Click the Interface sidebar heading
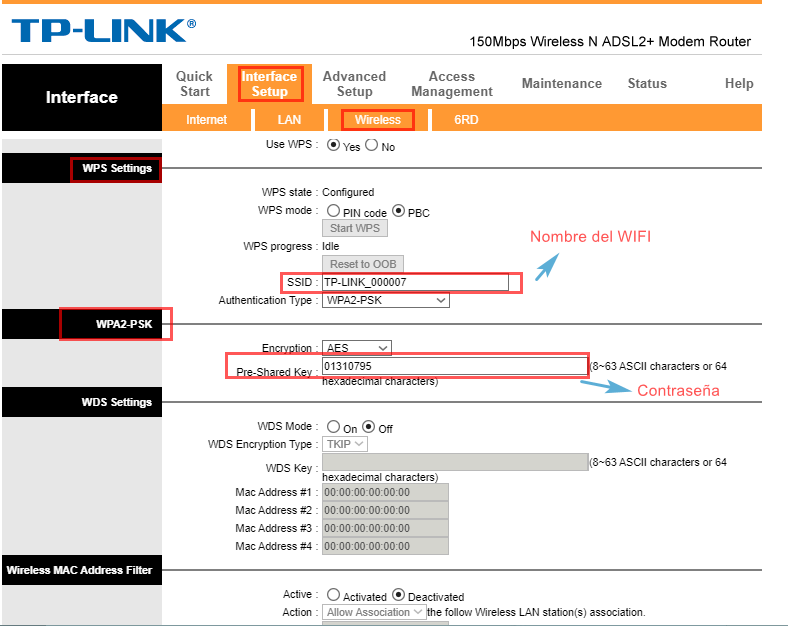Image resolution: width=788 pixels, height=626 pixels. (x=81, y=97)
